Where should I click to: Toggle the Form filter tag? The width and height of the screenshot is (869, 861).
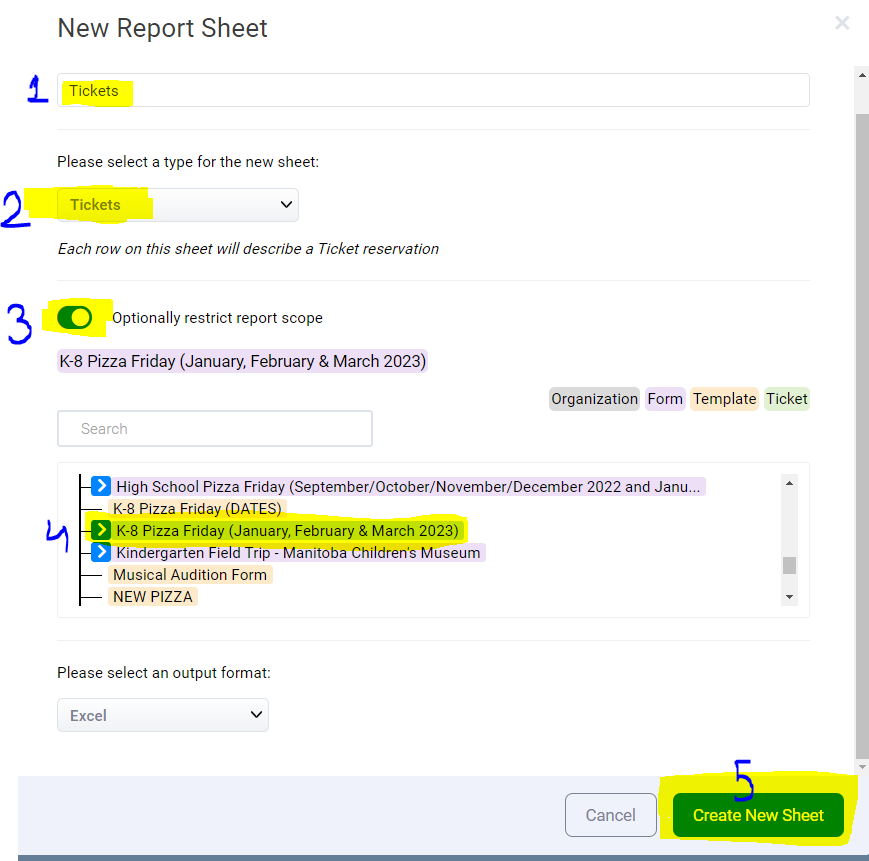point(665,399)
